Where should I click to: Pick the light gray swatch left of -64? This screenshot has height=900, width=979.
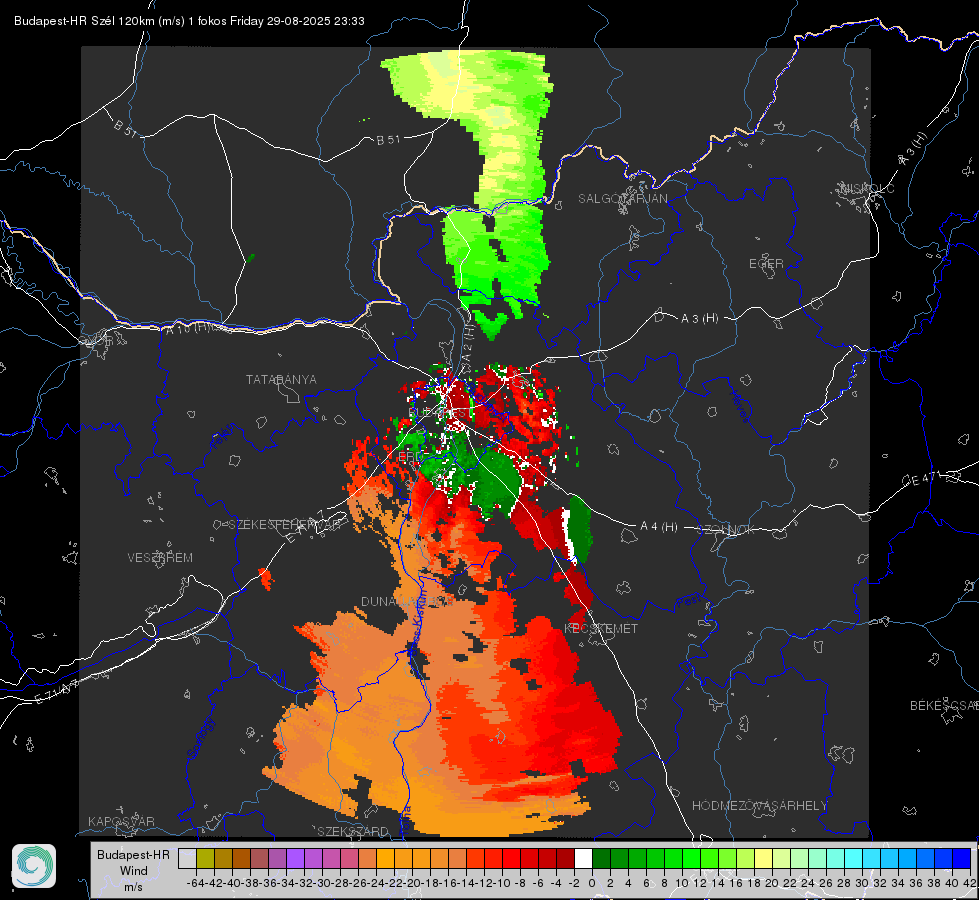[187, 858]
